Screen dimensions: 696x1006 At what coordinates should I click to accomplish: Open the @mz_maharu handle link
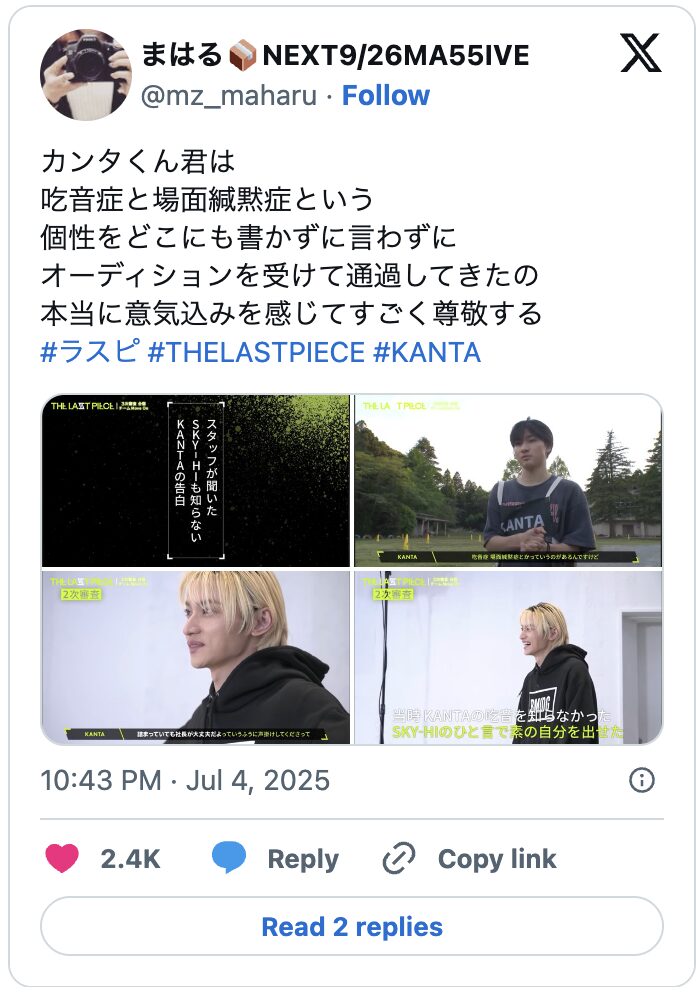[x=229, y=96]
